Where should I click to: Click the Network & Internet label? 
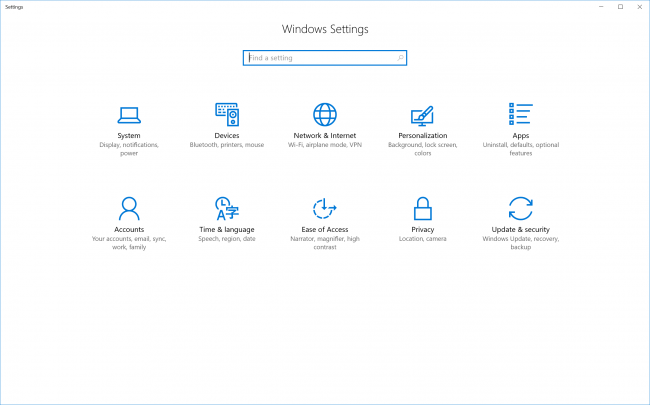325,136
